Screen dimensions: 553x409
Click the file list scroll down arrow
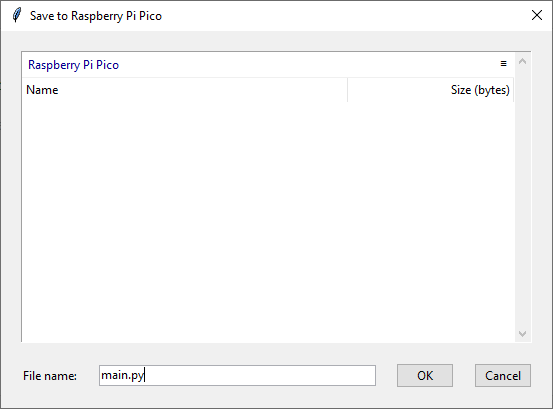click(x=522, y=333)
